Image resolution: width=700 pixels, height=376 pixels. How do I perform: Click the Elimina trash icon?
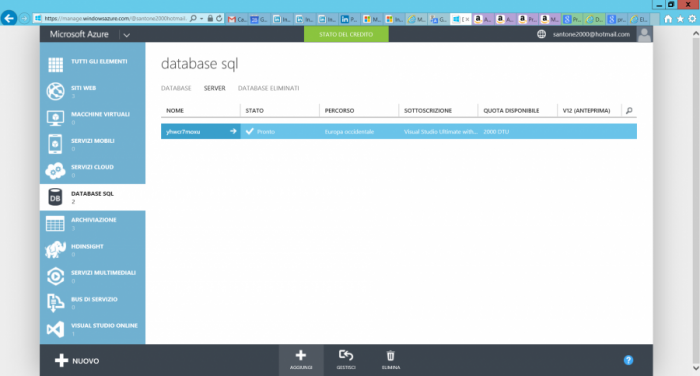[391, 356]
